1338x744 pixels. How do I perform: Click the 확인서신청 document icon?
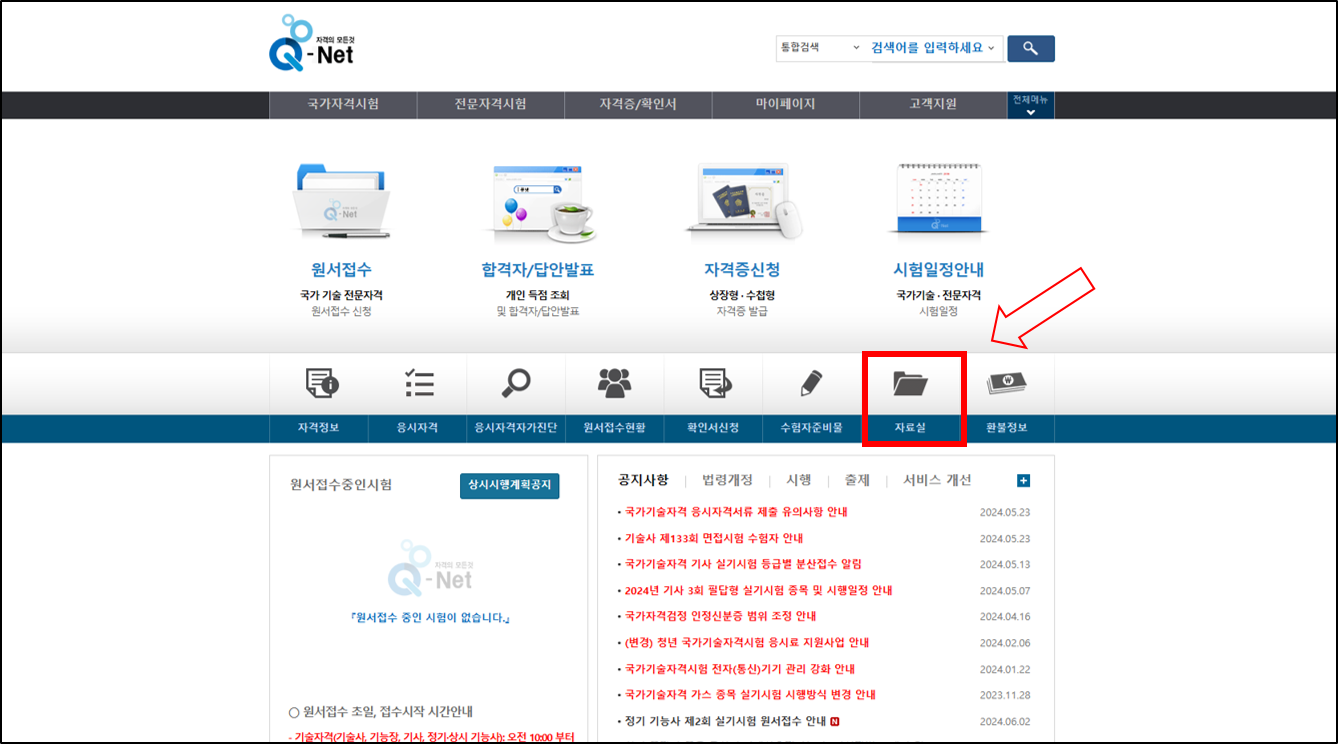712,383
